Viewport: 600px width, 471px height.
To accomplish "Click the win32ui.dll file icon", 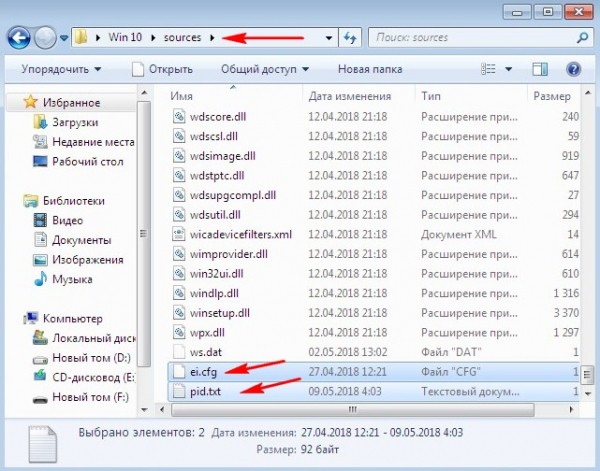I will (179, 274).
